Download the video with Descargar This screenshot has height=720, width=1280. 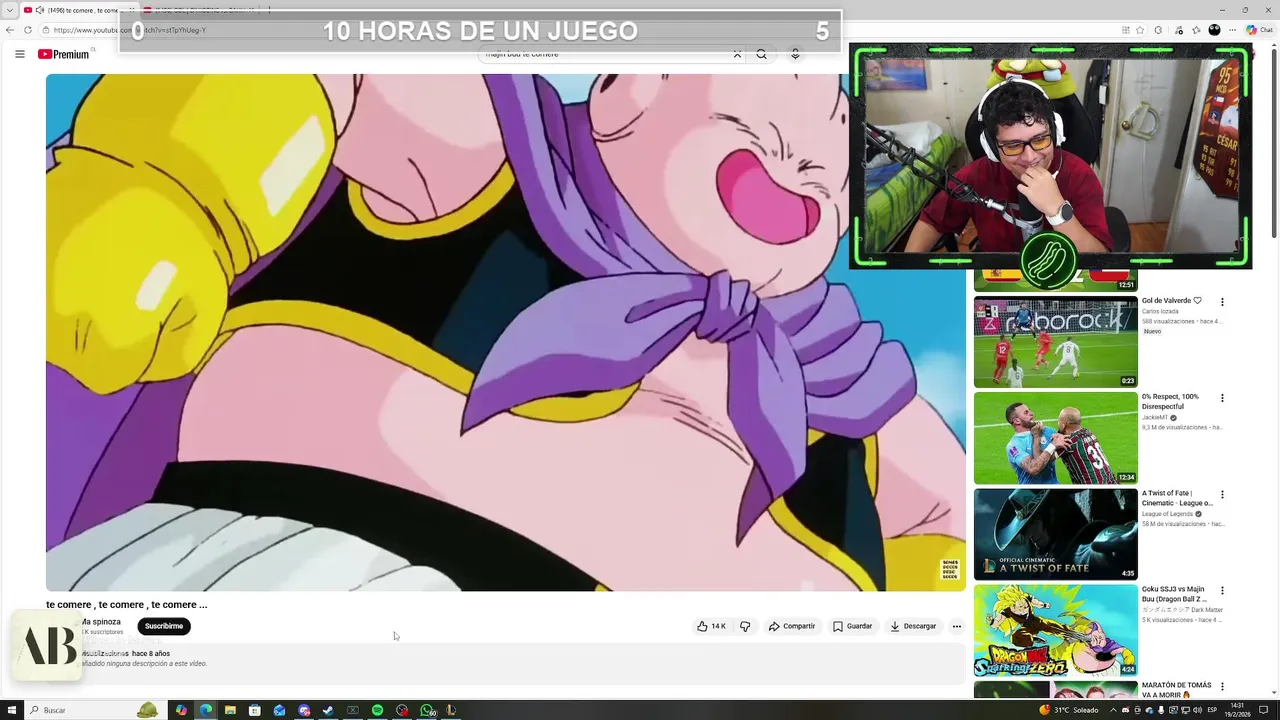(x=913, y=626)
